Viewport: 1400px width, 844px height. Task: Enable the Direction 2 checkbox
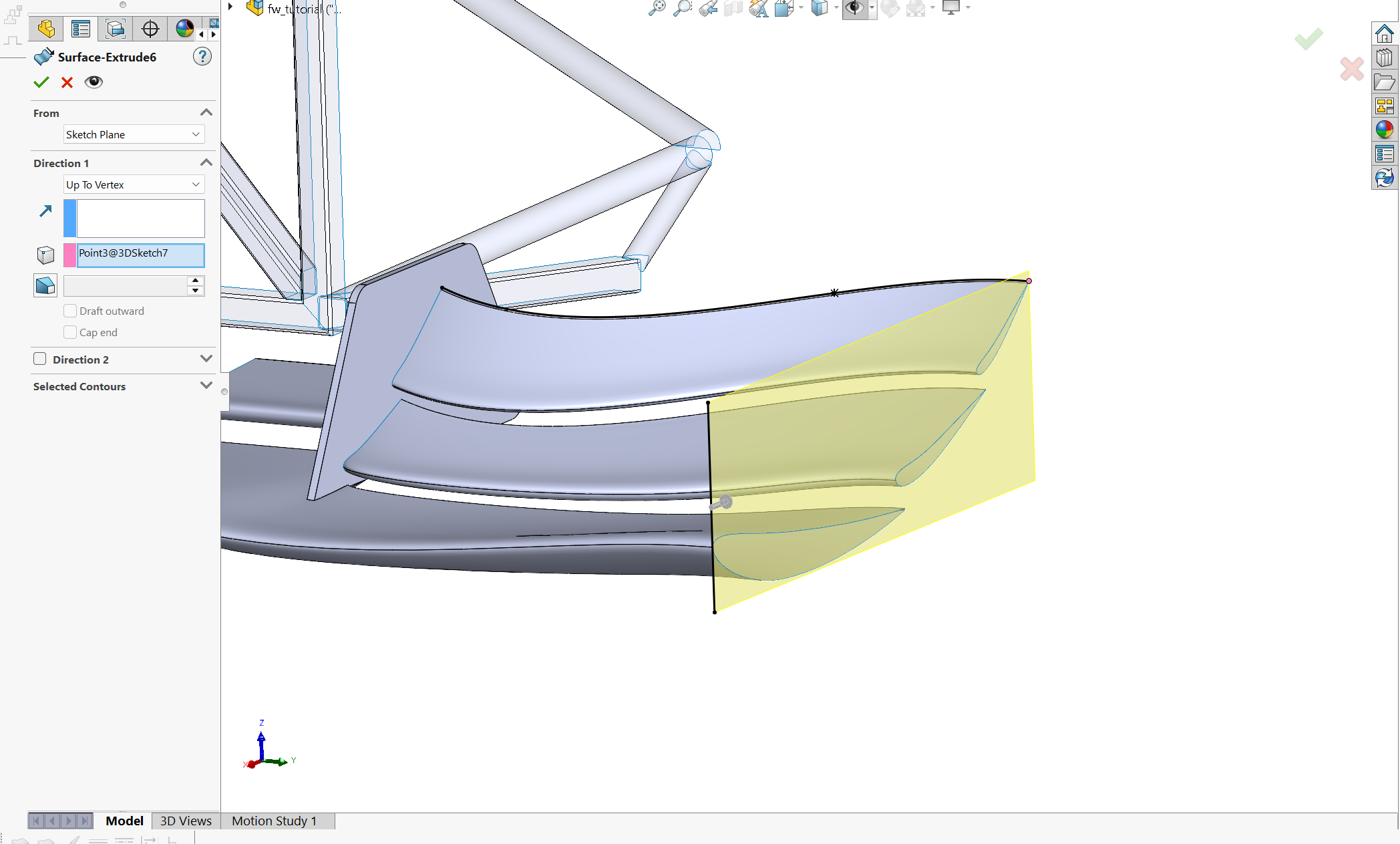[40, 359]
